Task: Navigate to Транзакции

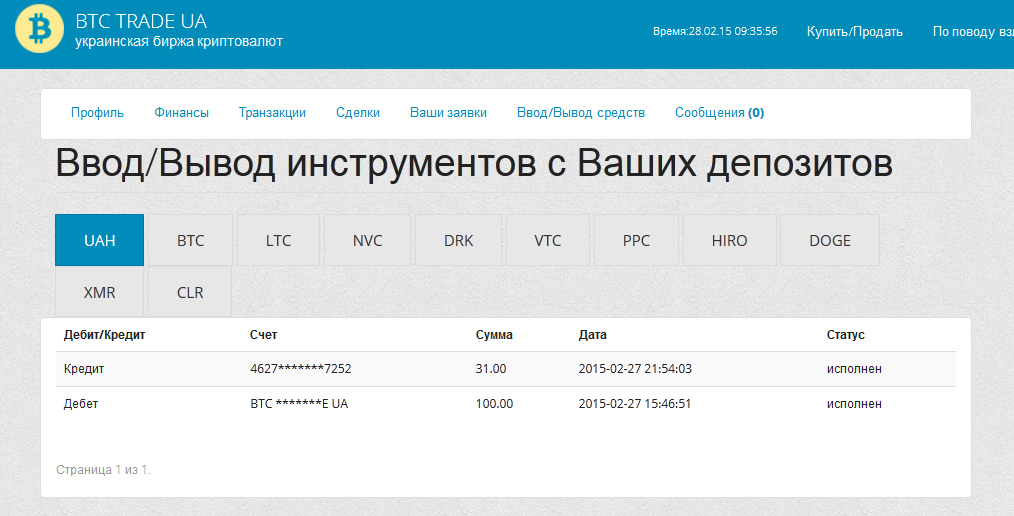Action: [x=272, y=113]
